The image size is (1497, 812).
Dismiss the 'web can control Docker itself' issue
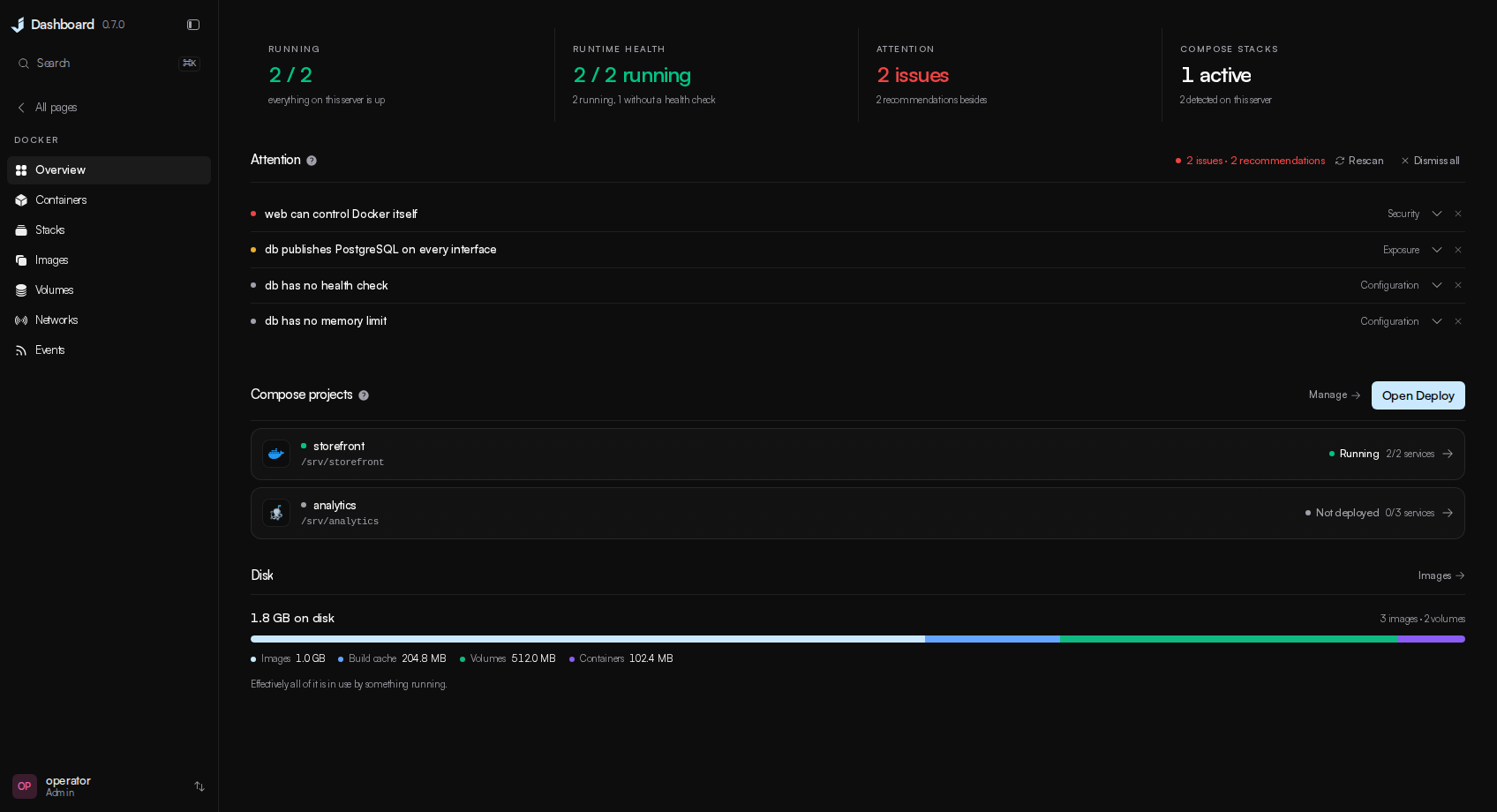[1458, 214]
